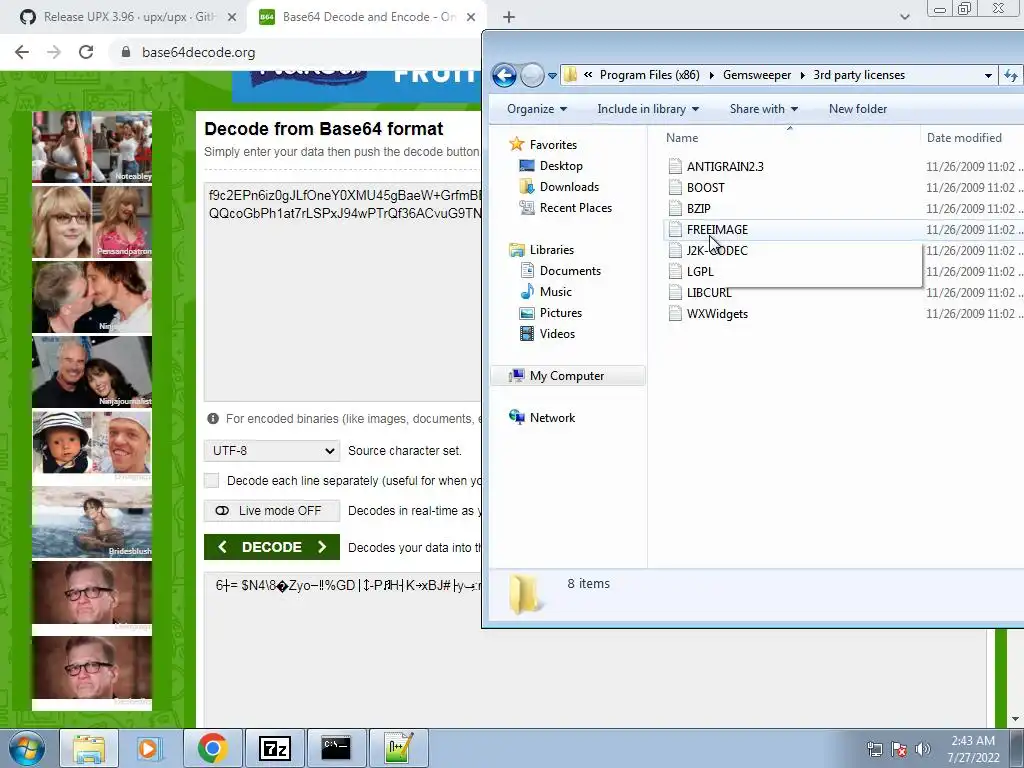The image size is (1024, 768).
Task: Open Recent Places in the navigation pane
Action: click(x=575, y=208)
